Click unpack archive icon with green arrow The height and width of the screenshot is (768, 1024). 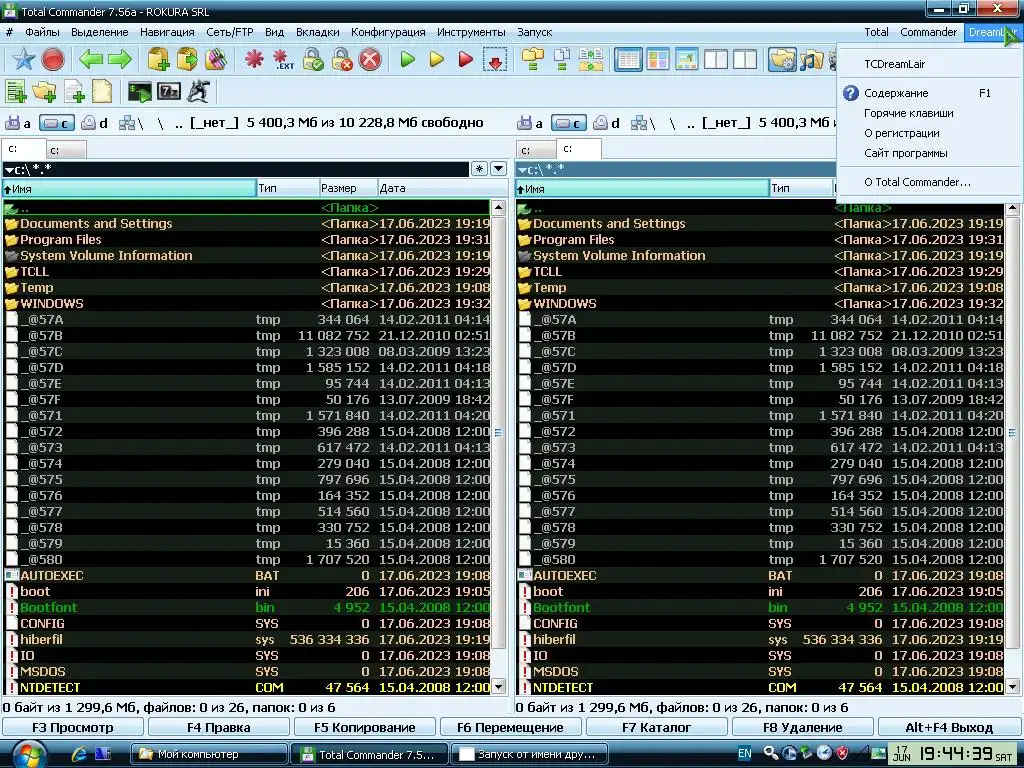[187, 59]
